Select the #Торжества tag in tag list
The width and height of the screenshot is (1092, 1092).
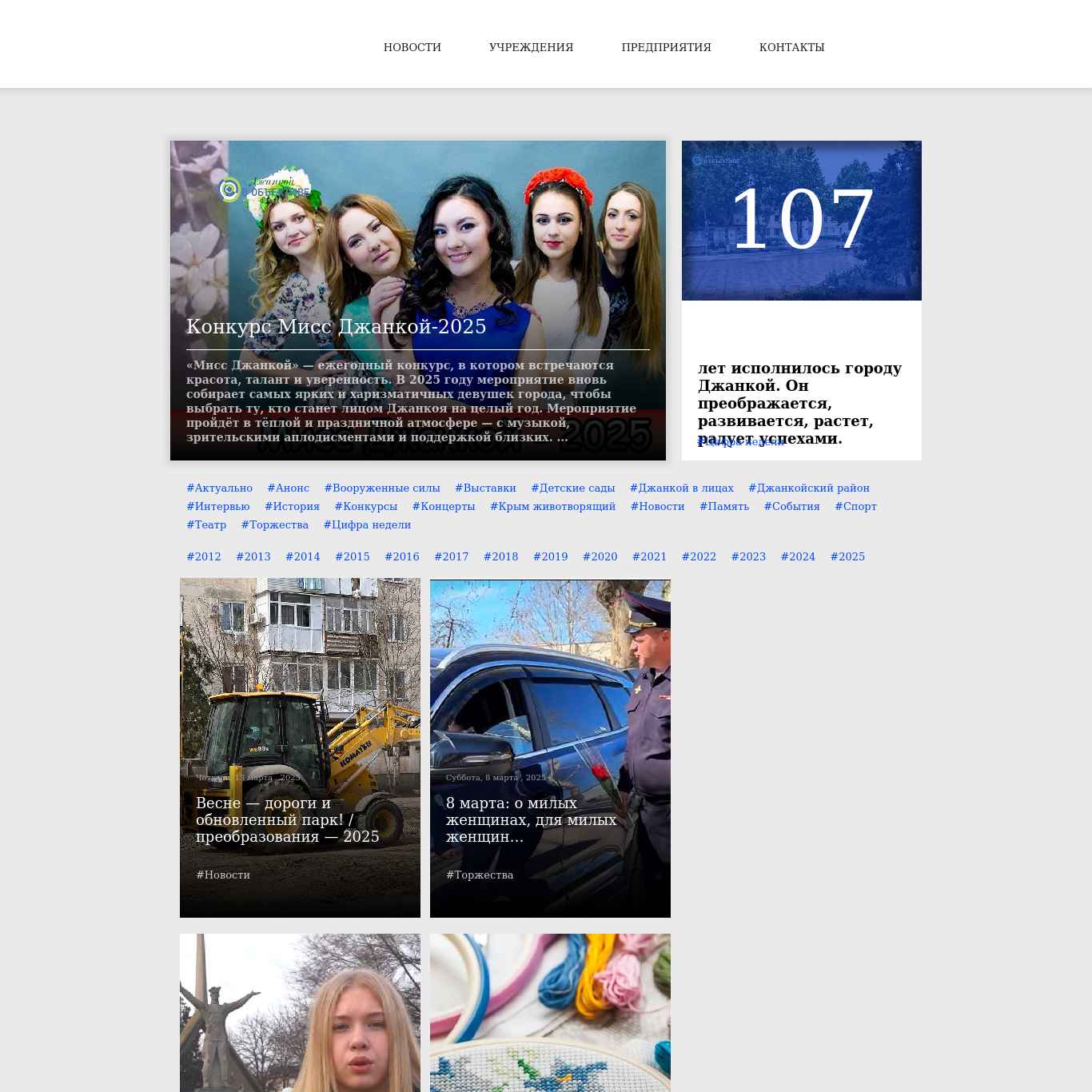pyautogui.click(x=275, y=524)
